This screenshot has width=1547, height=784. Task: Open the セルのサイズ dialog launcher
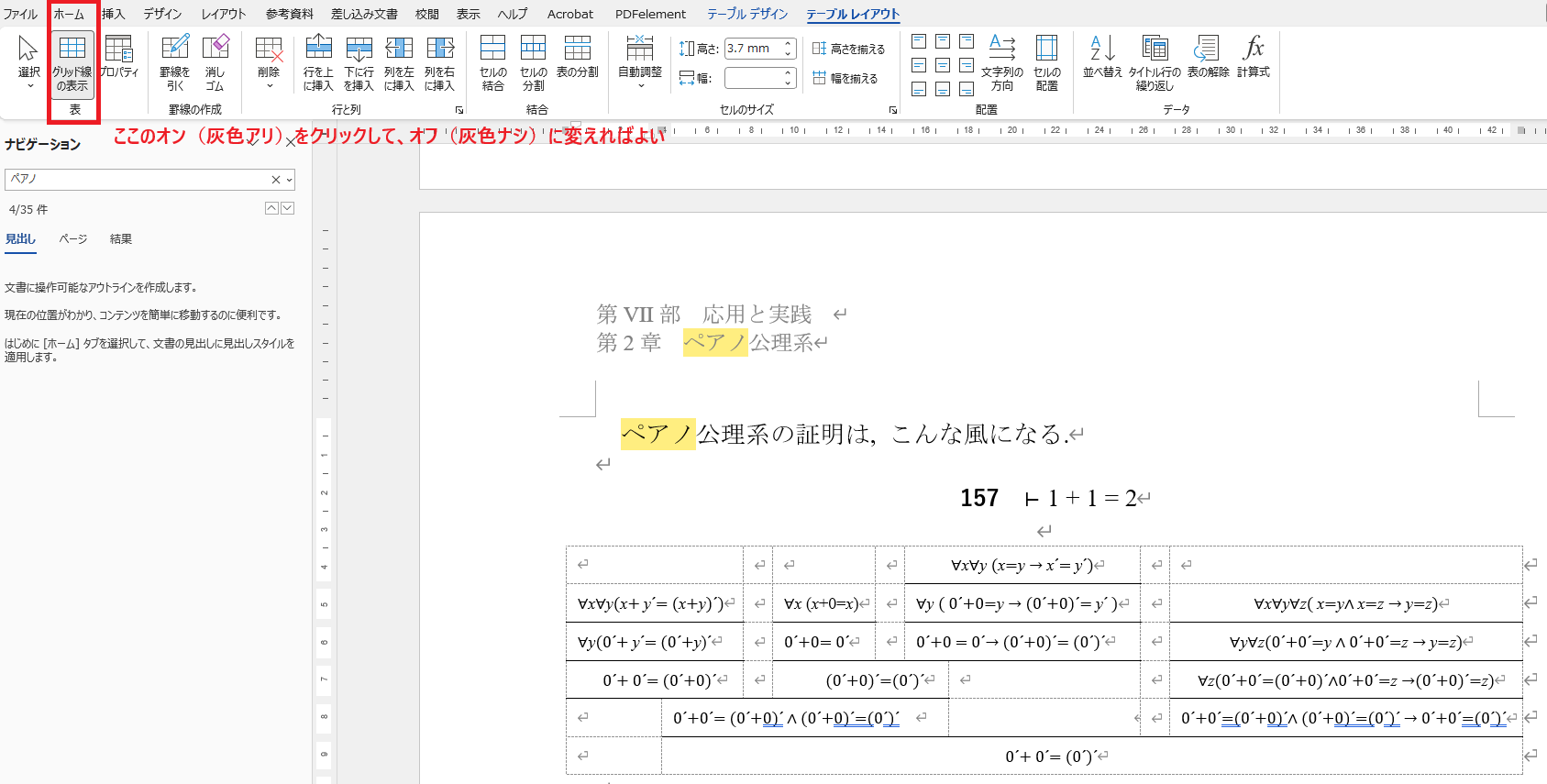point(893,110)
